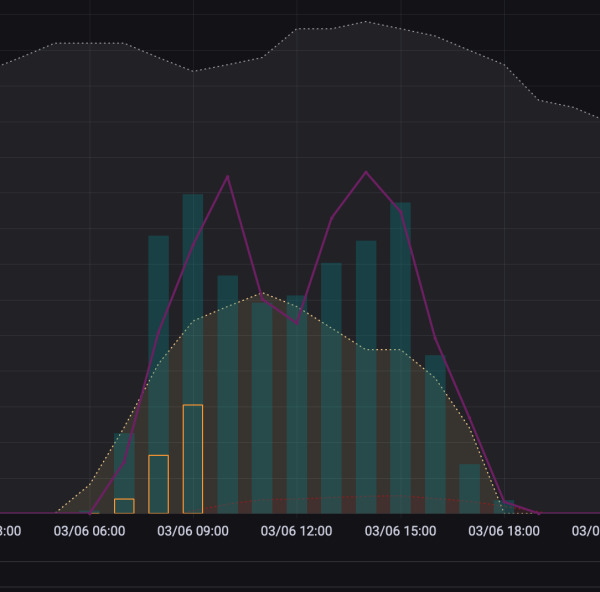Image resolution: width=600 pixels, height=592 pixels.
Task: Select the purple line dip between its peaks
Action: click(296, 322)
